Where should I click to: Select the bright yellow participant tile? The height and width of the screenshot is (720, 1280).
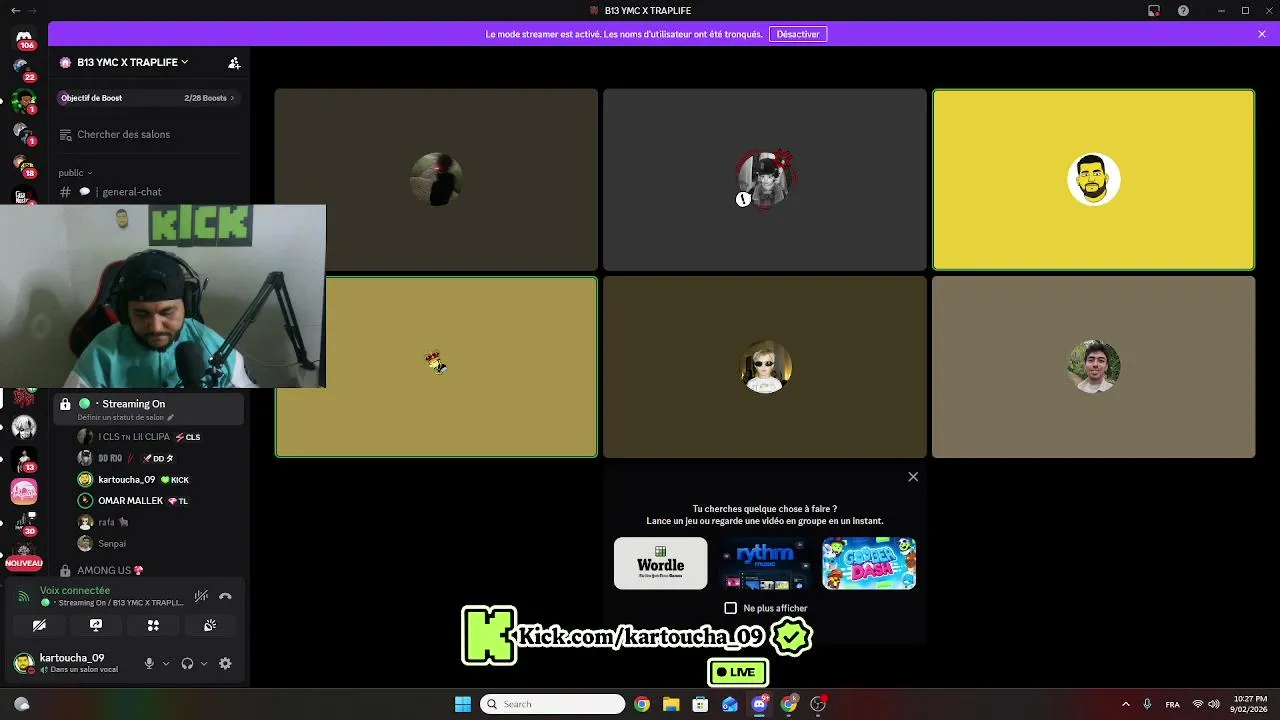click(1093, 180)
